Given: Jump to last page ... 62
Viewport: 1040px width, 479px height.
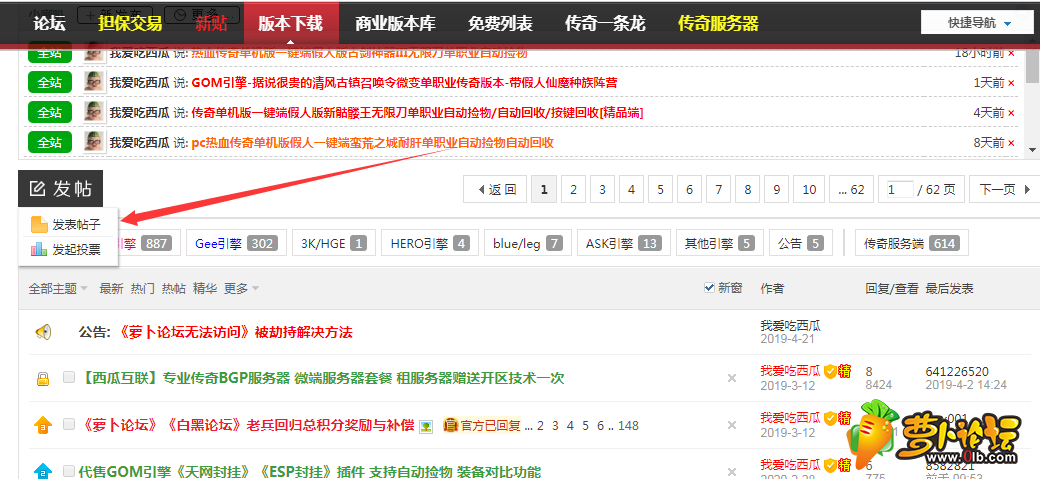Looking at the screenshot, I should coord(851,189).
